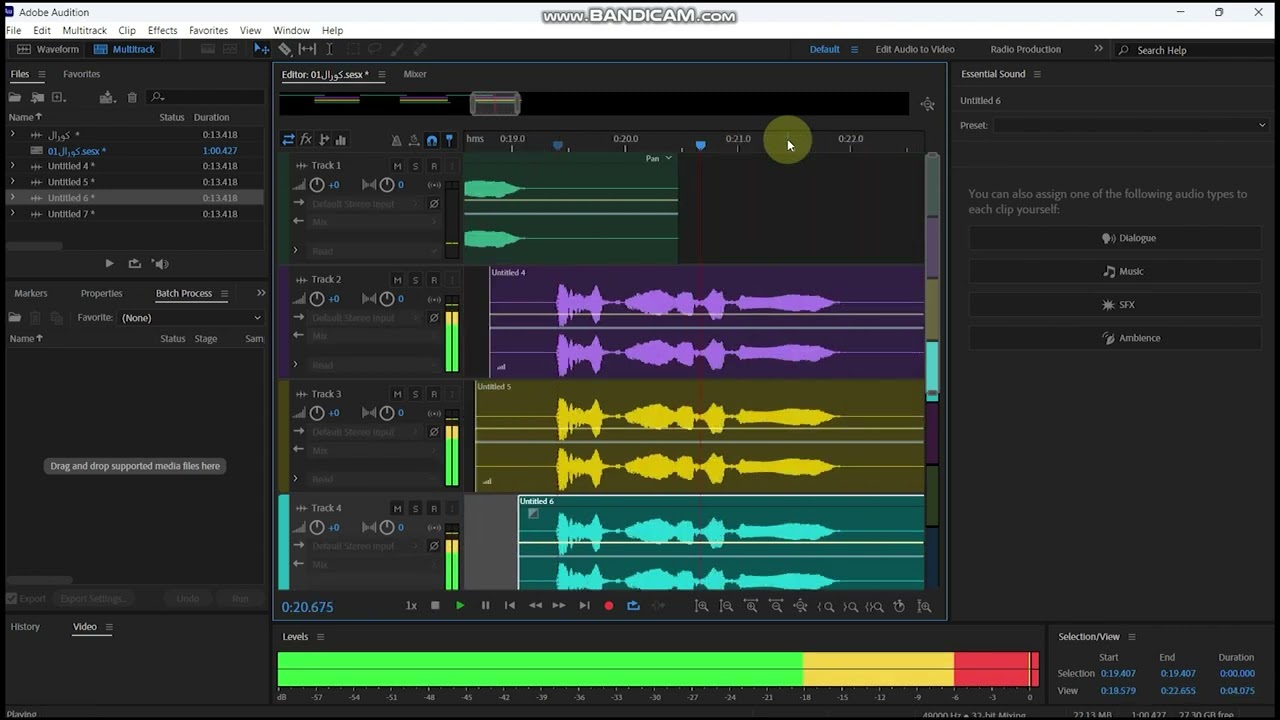
Task: Expand Track 1 automation Read section
Action: coord(295,251)
